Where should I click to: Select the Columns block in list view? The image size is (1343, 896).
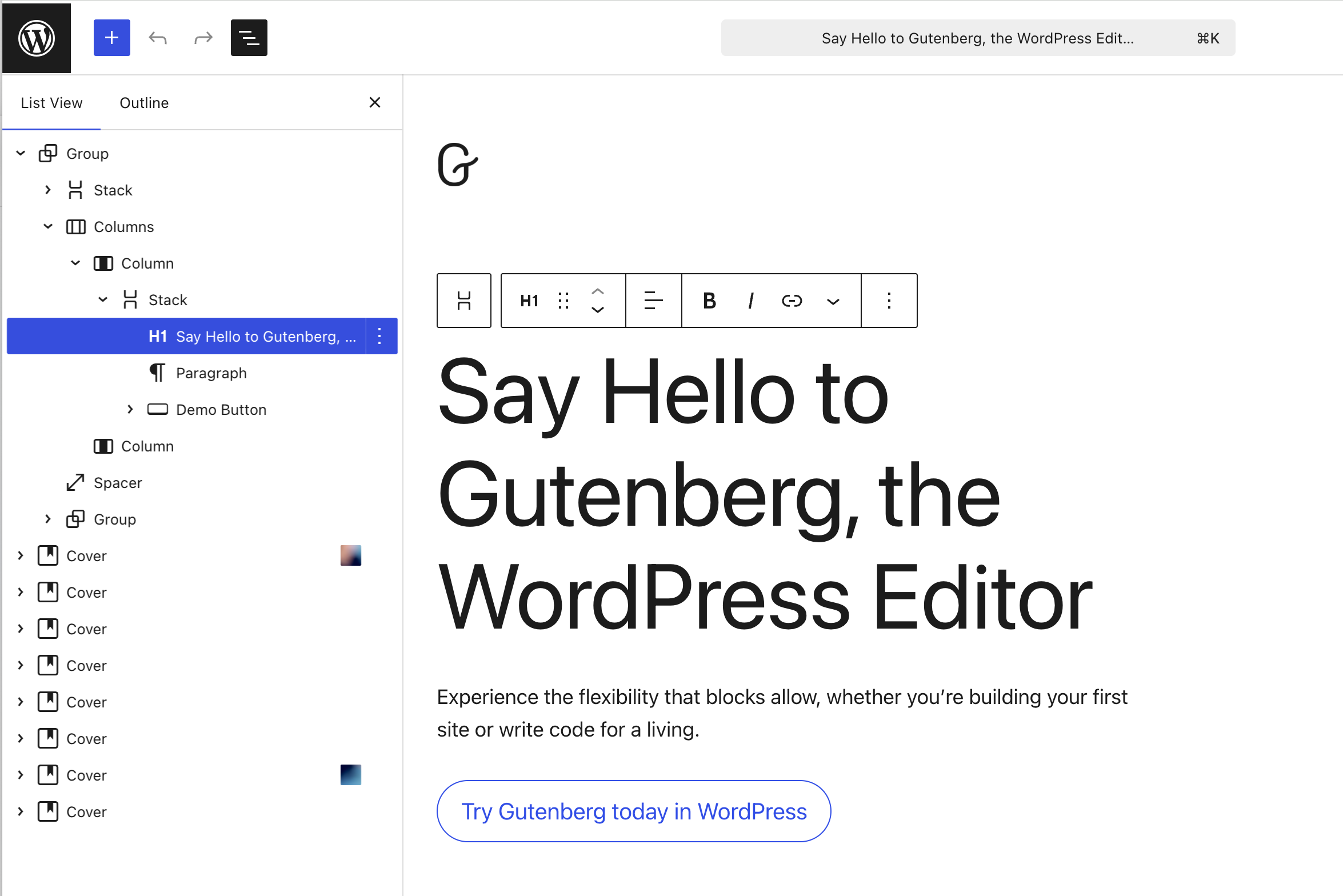click(x=202, y=226)
